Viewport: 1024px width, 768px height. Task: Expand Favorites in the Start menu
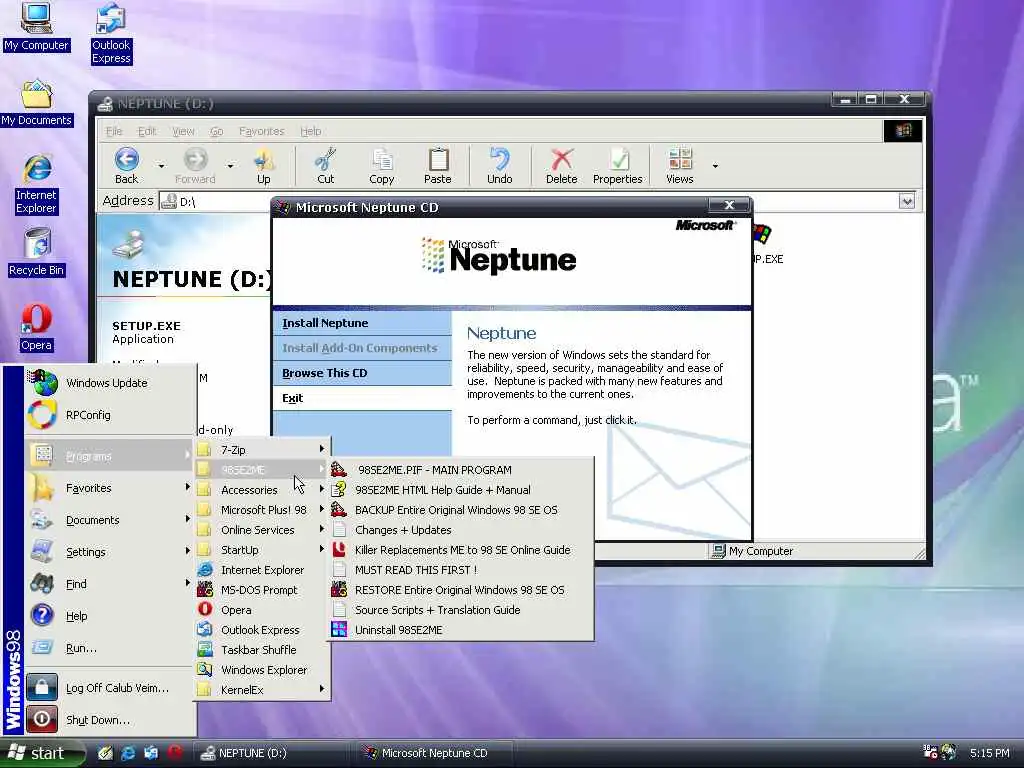[110, 488]
